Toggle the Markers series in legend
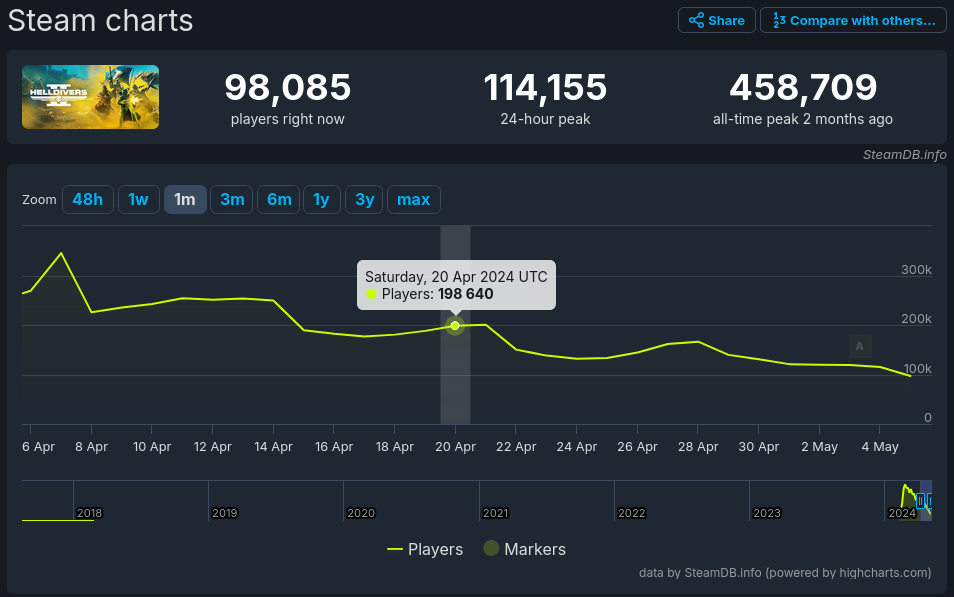 [x=524, y=550]
